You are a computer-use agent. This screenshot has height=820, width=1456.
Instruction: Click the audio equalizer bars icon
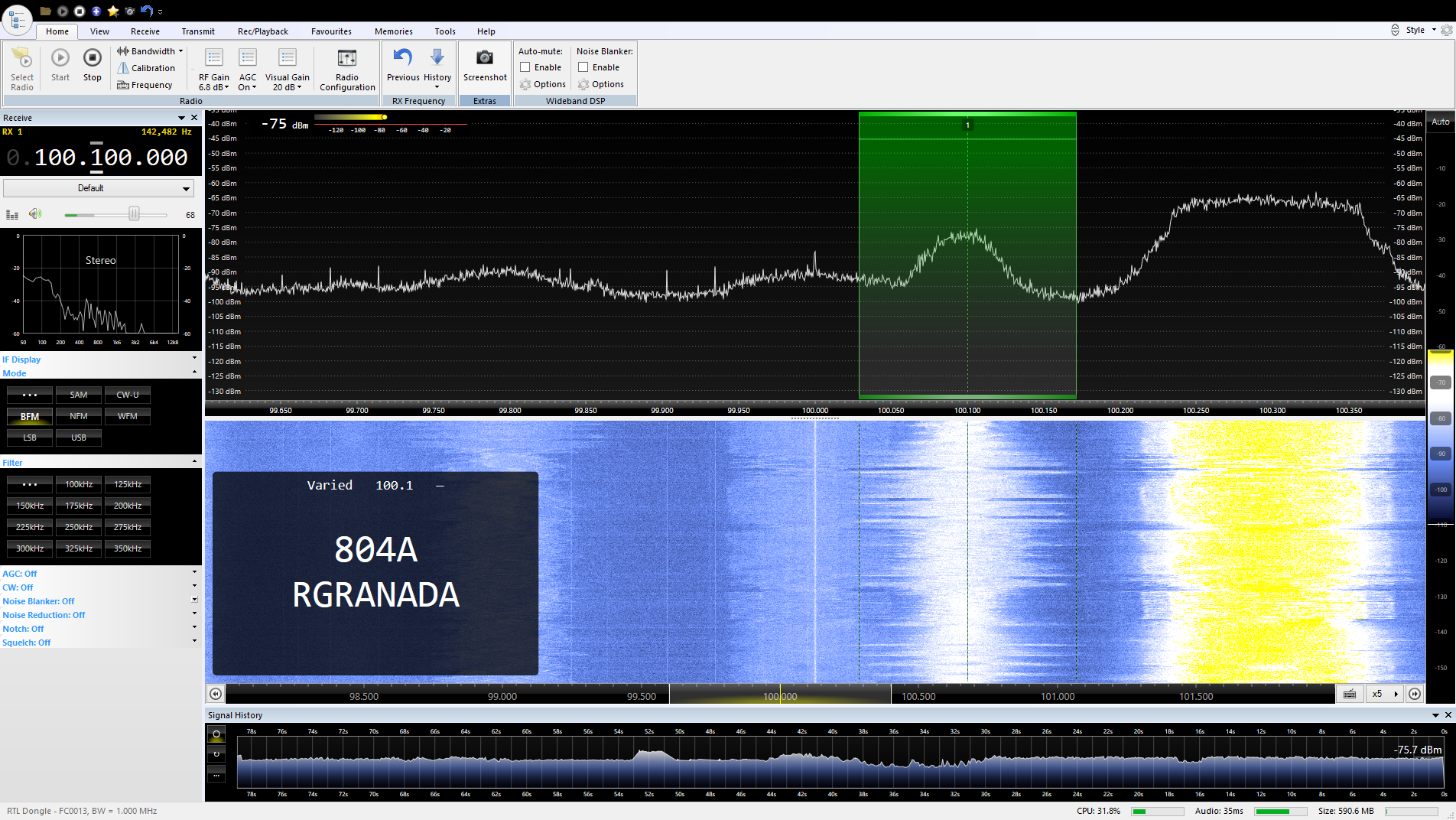12,215
